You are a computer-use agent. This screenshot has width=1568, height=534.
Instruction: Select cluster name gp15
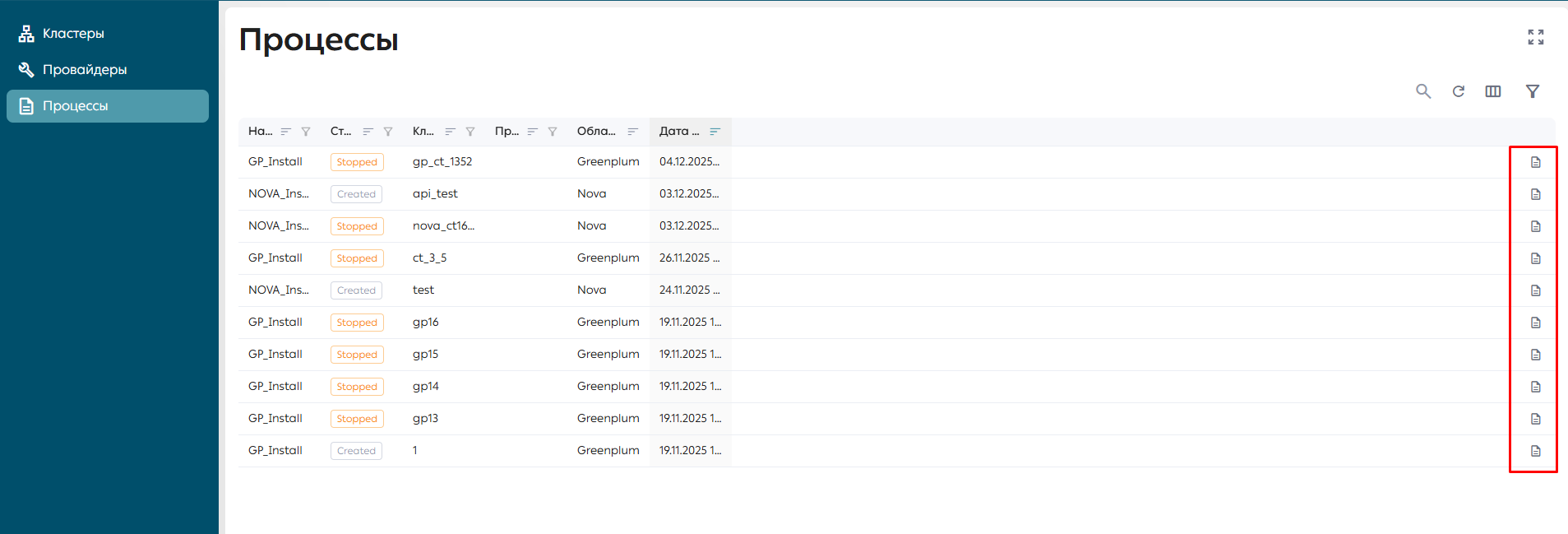point(425,355)
